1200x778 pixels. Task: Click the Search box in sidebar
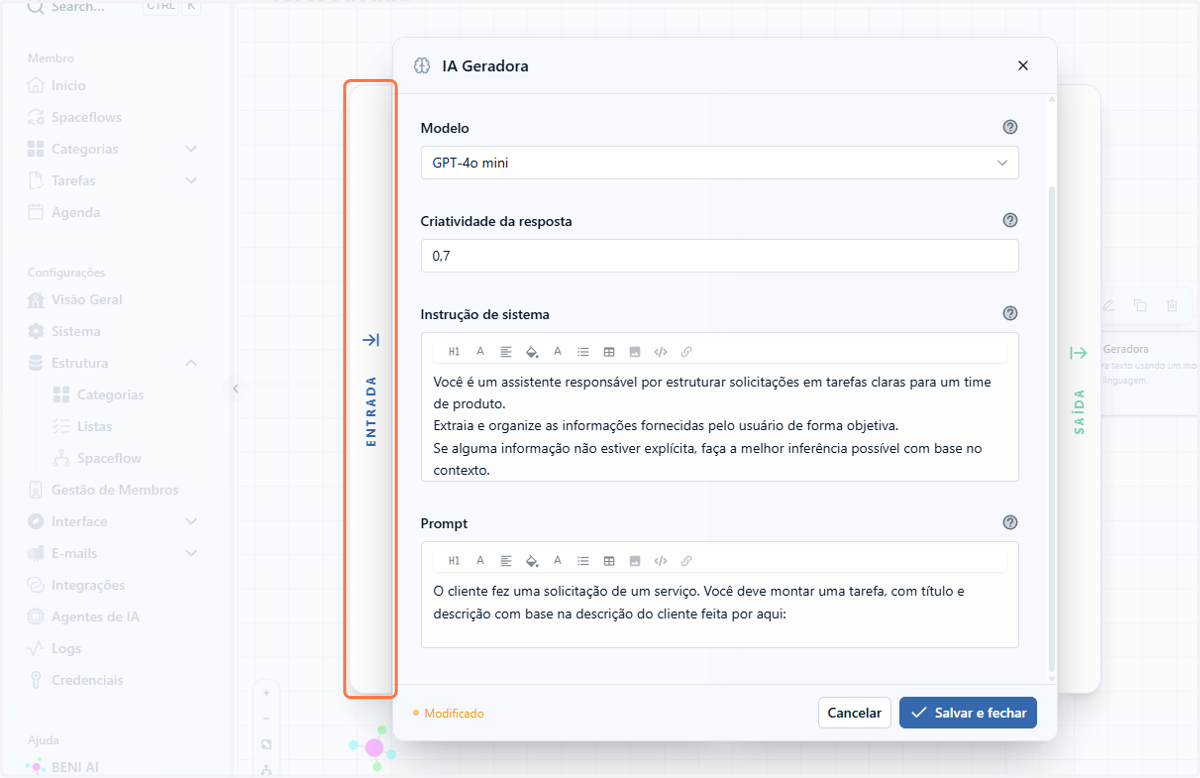tap(114, 7)
